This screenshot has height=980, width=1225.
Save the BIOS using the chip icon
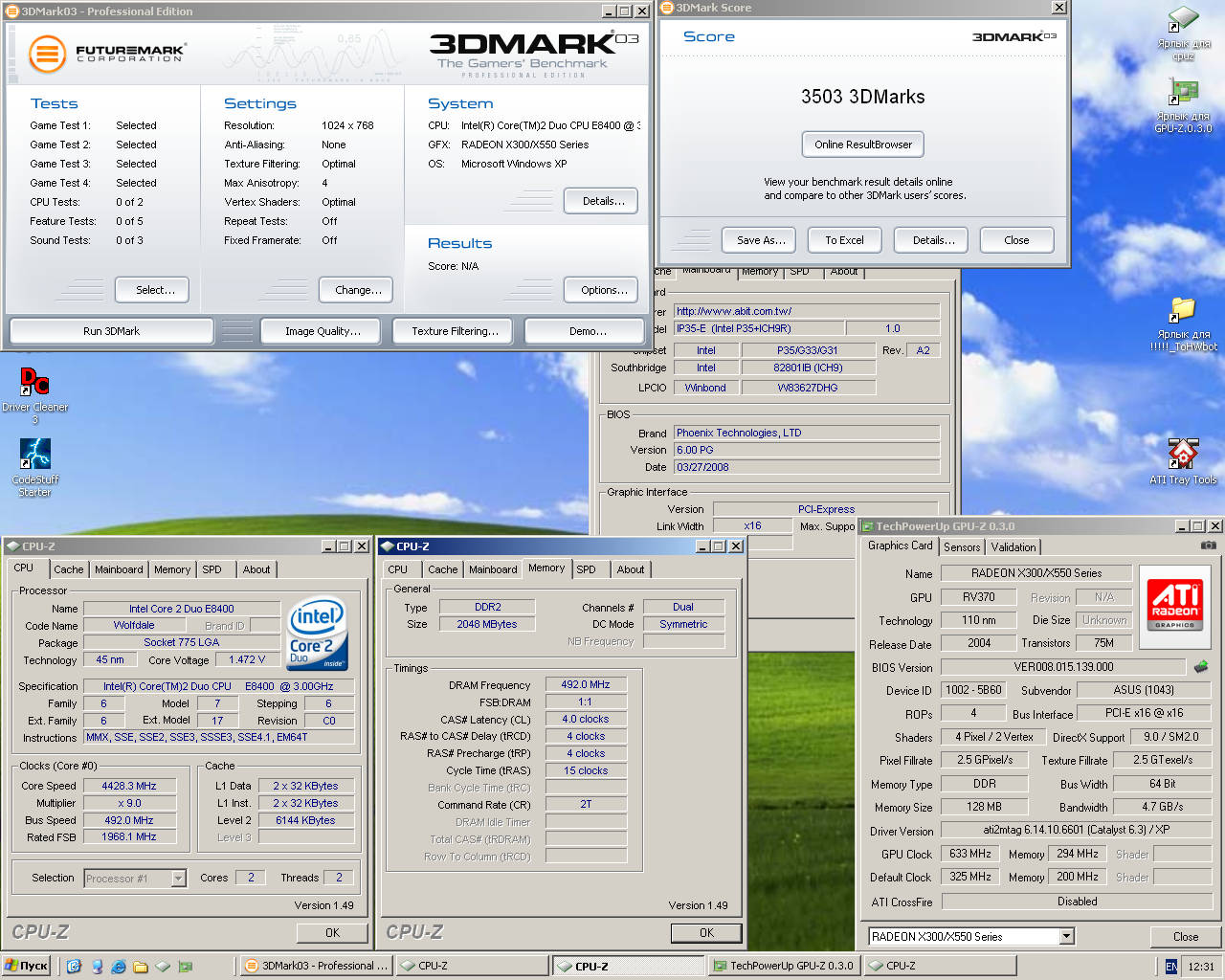1201,666
